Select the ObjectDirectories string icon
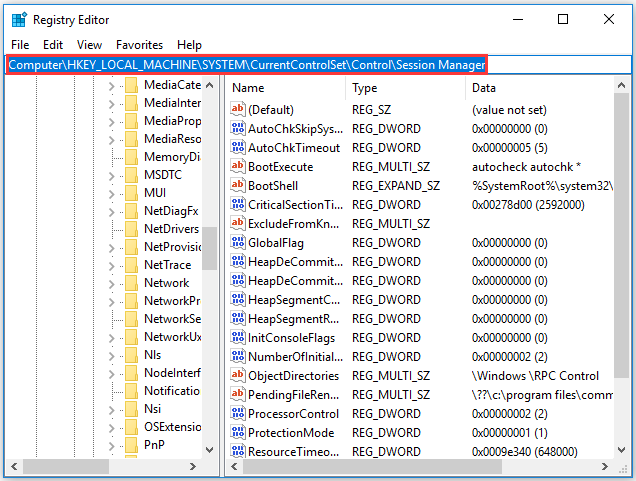636x481 pixels. [238, 376]
